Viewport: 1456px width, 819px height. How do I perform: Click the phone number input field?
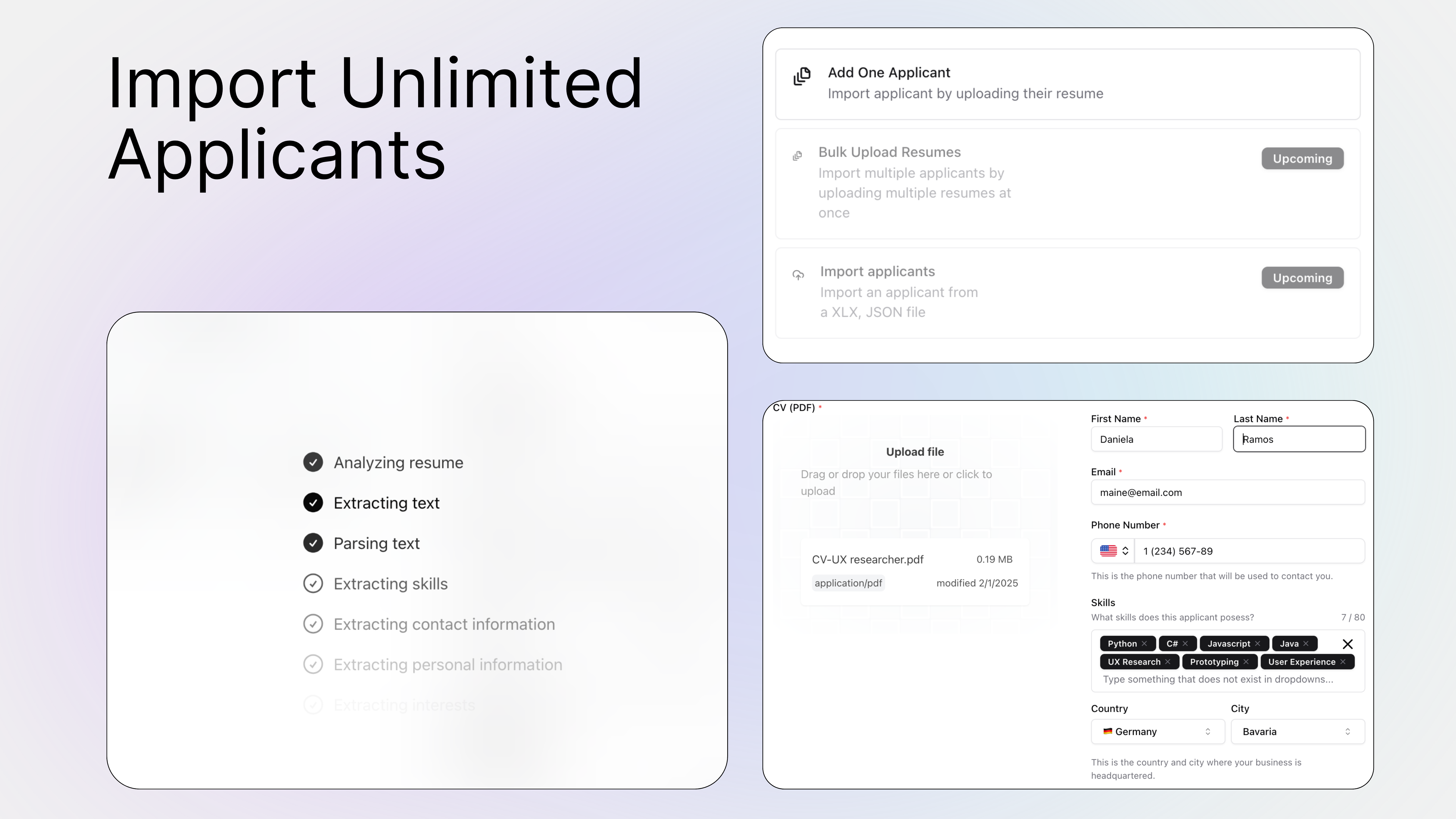pyautogui.click(x=1249, y=551)
